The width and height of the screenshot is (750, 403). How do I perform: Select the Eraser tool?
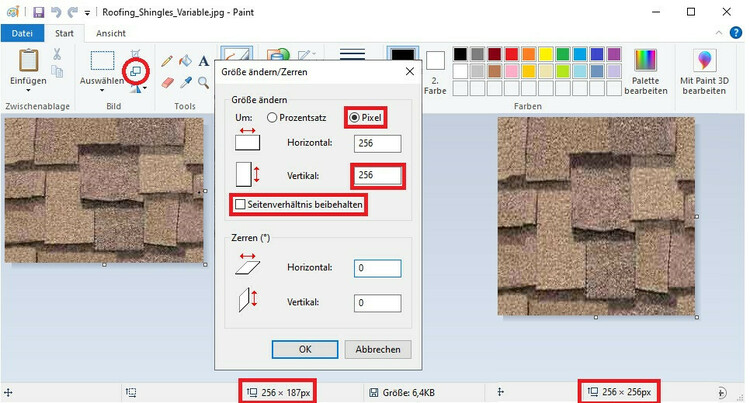(x=167, y=83)
